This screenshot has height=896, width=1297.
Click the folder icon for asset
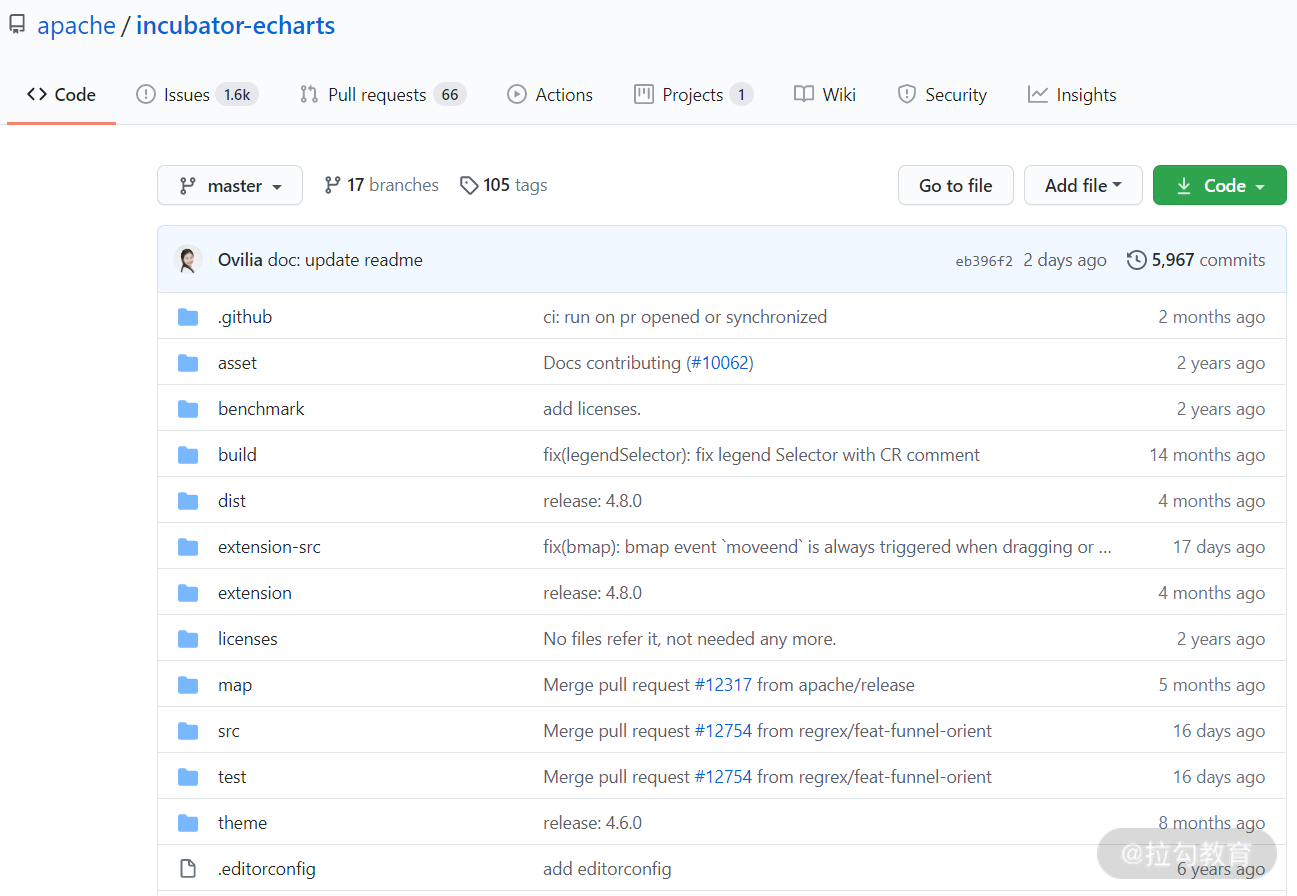click(188, 363)
